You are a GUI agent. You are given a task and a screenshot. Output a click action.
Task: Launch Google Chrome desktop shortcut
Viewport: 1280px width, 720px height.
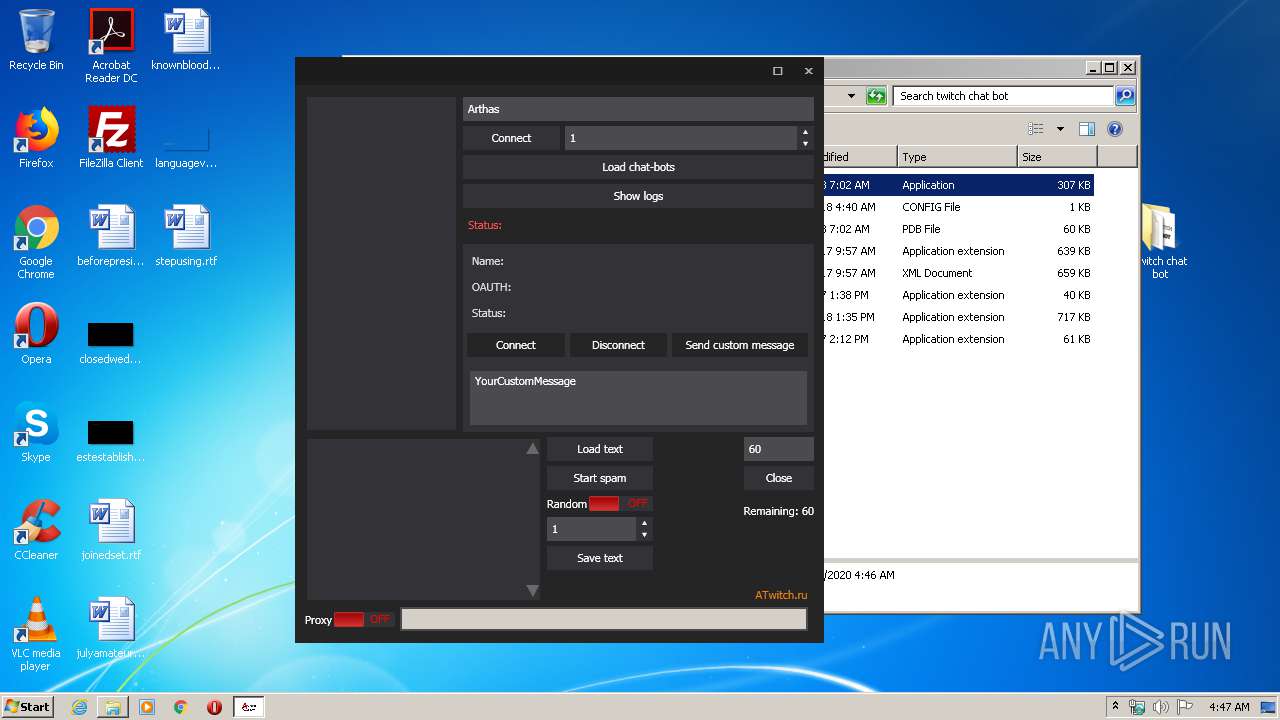coord(36,242)
